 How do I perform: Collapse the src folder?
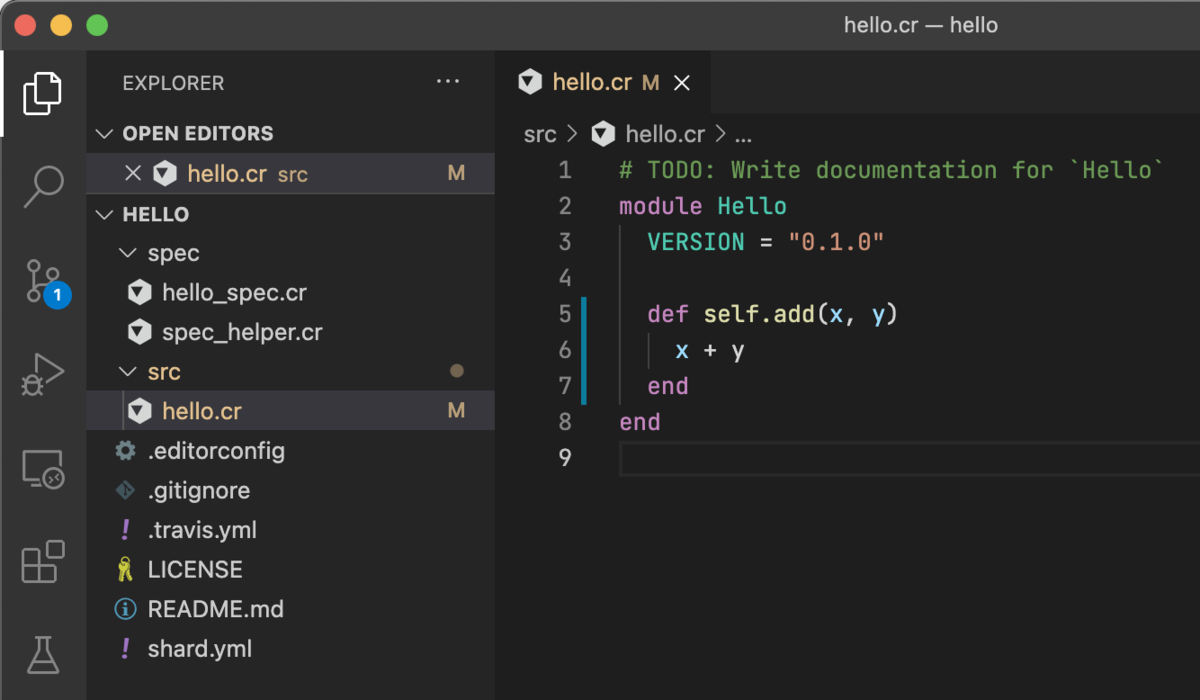128,372
